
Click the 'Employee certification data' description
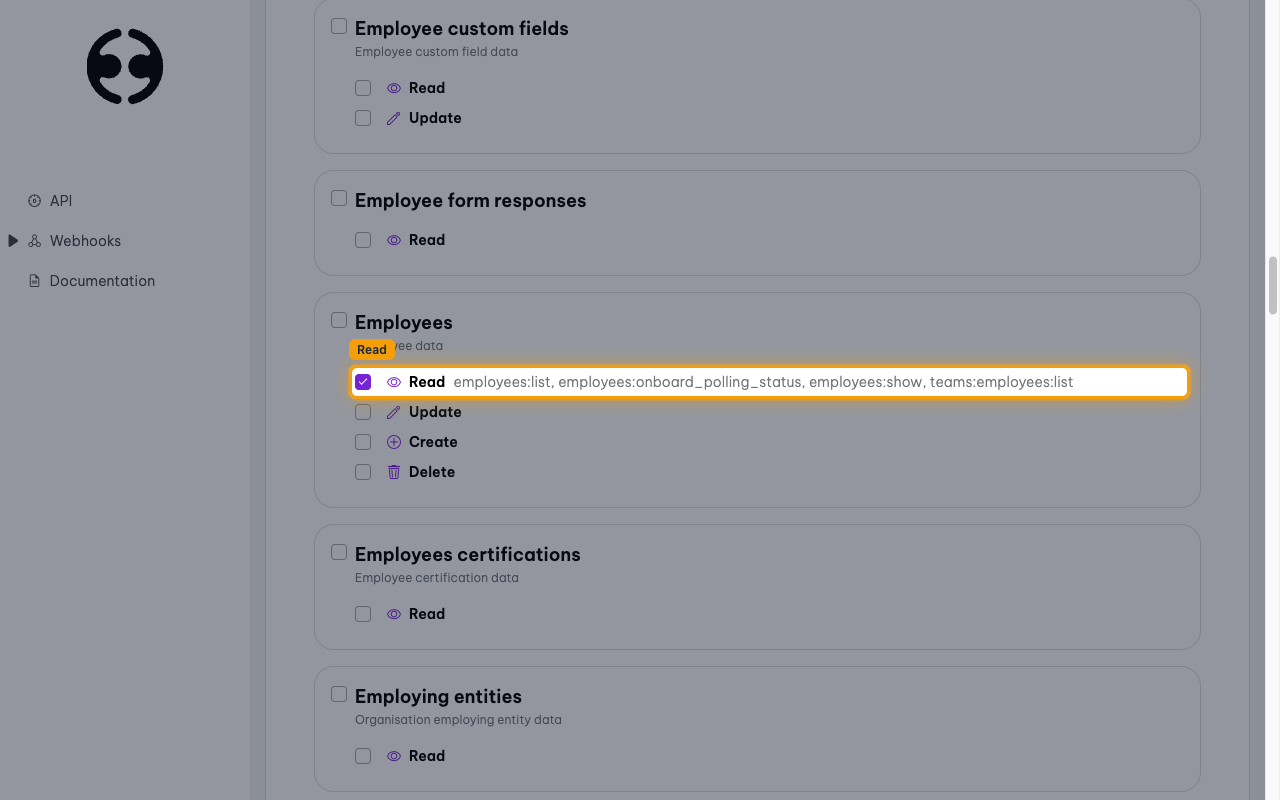pos(437,578)
